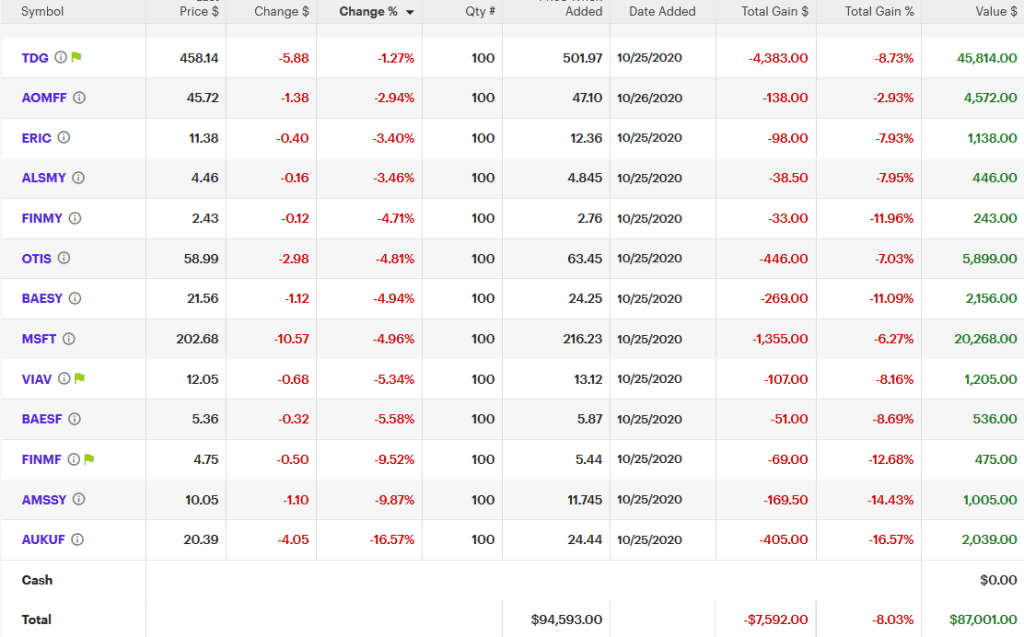Click the ALSMY symbol link

point(43,178)
